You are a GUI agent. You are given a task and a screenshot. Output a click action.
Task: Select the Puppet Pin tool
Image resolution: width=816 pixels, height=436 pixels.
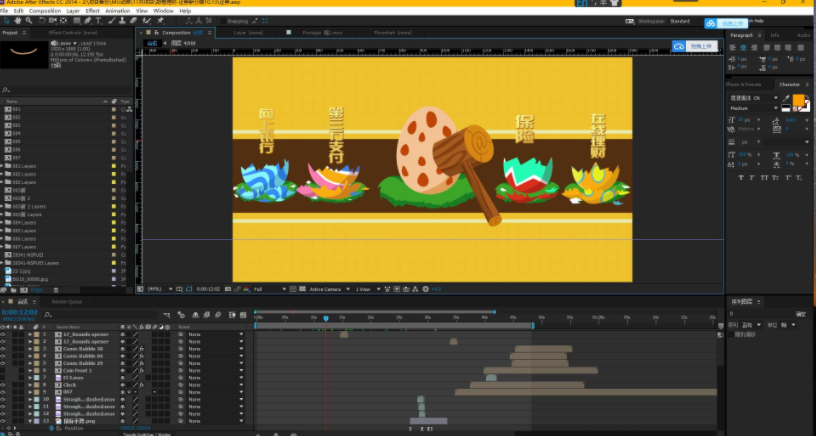pyautogui.click(x=160, y=21)
